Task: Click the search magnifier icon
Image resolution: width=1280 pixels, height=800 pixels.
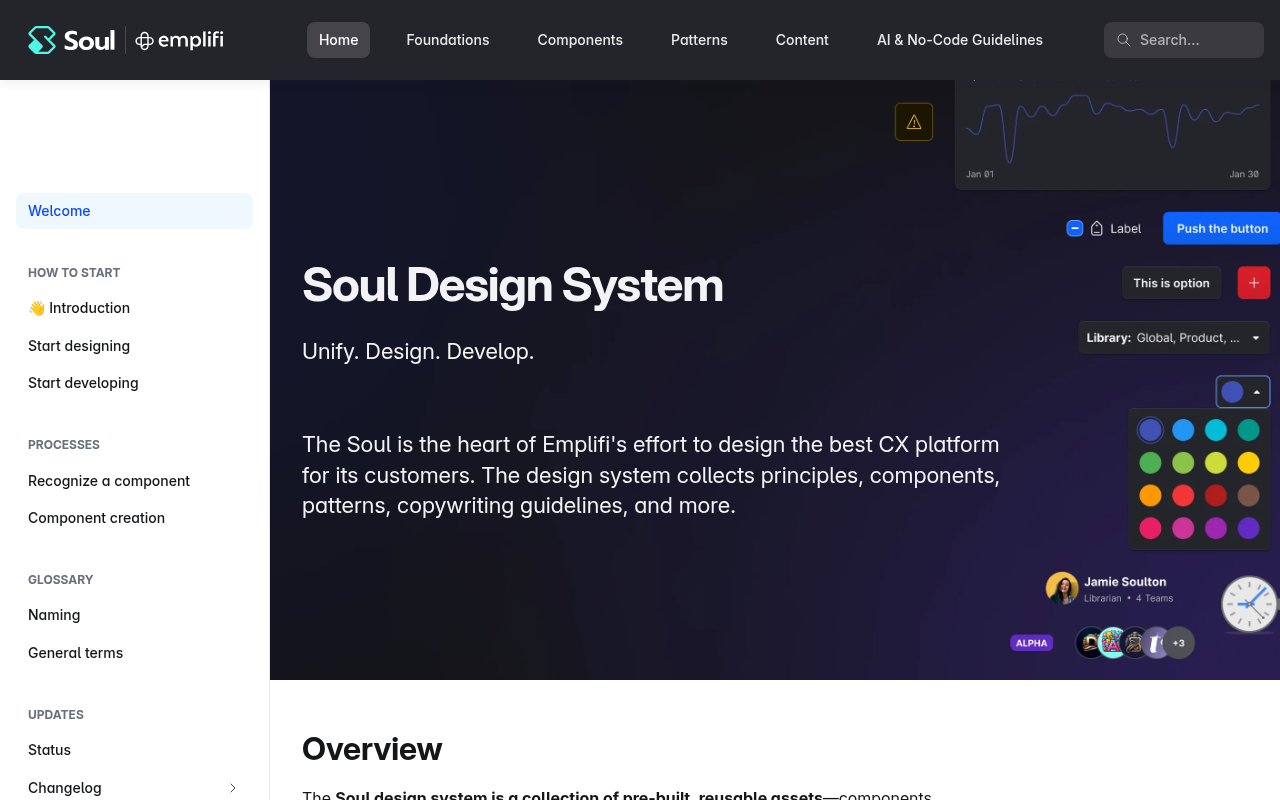Action: coord(1124,40)
